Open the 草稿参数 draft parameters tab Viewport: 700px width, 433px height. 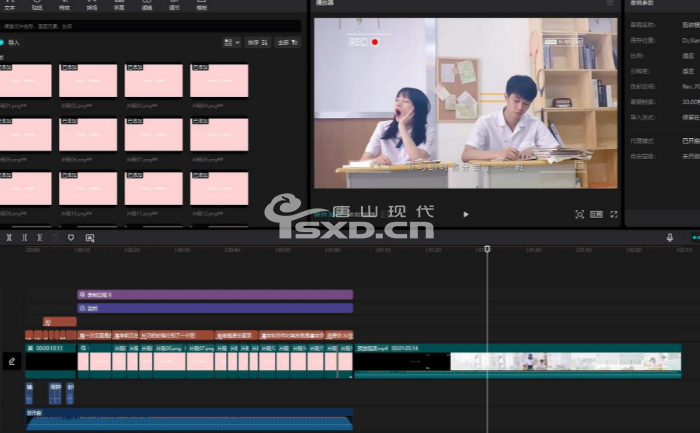click(642, 3)
